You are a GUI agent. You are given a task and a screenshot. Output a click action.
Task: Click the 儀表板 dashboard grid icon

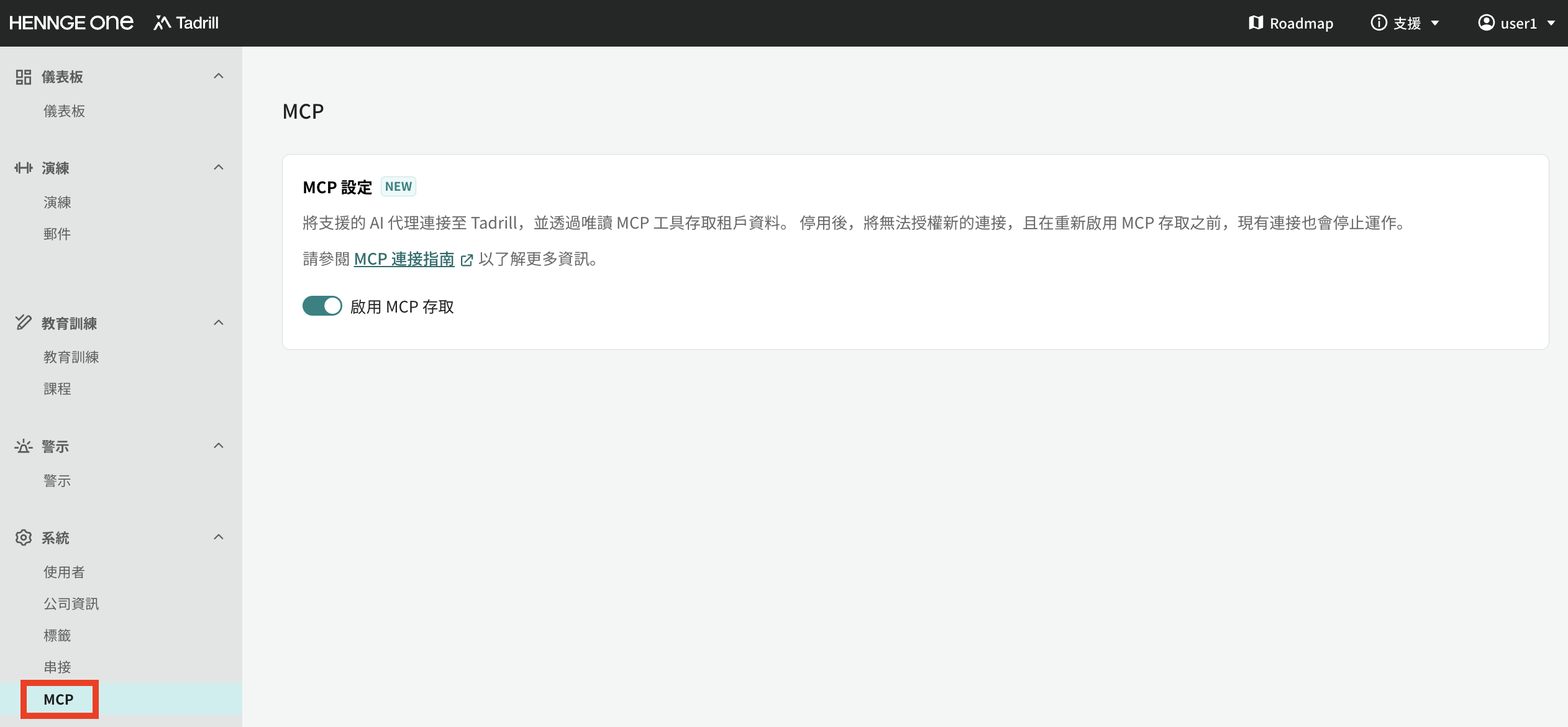[x=24, y=77]
